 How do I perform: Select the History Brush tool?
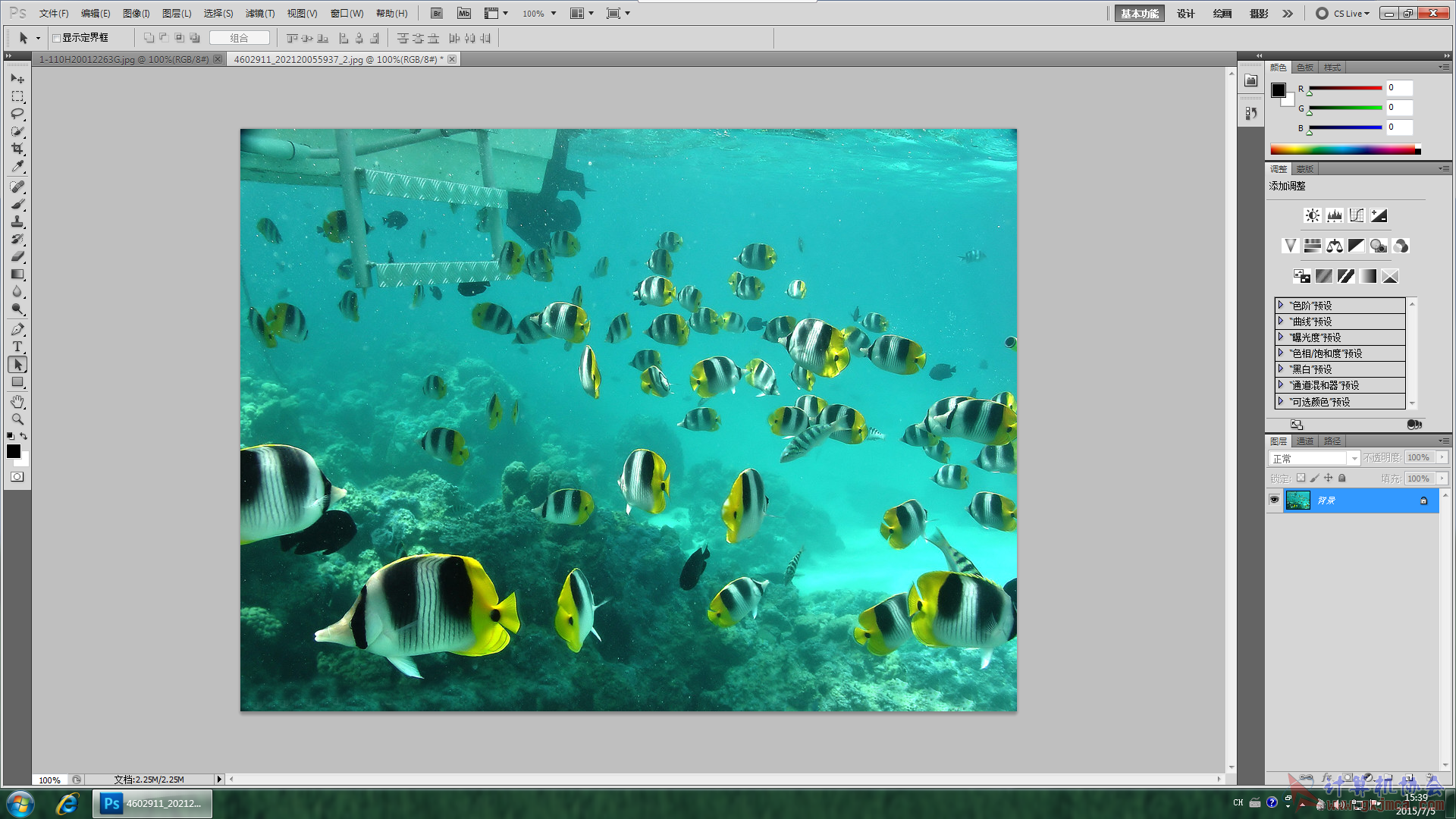pyautogui.click(x=17, y=239)
